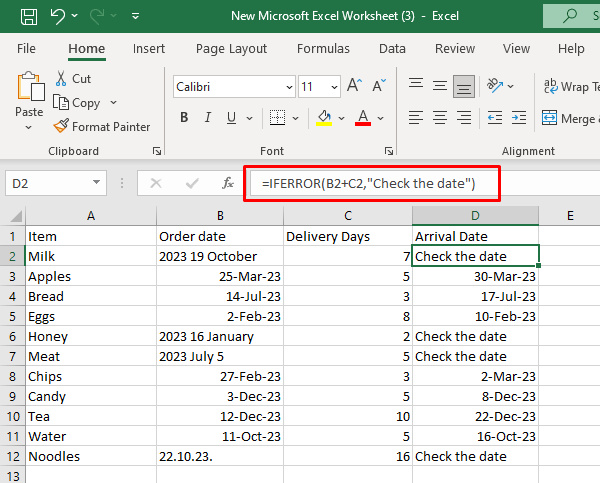Click the Save icon in title bar
The image size is (600, 483).
tap(29, 17)
